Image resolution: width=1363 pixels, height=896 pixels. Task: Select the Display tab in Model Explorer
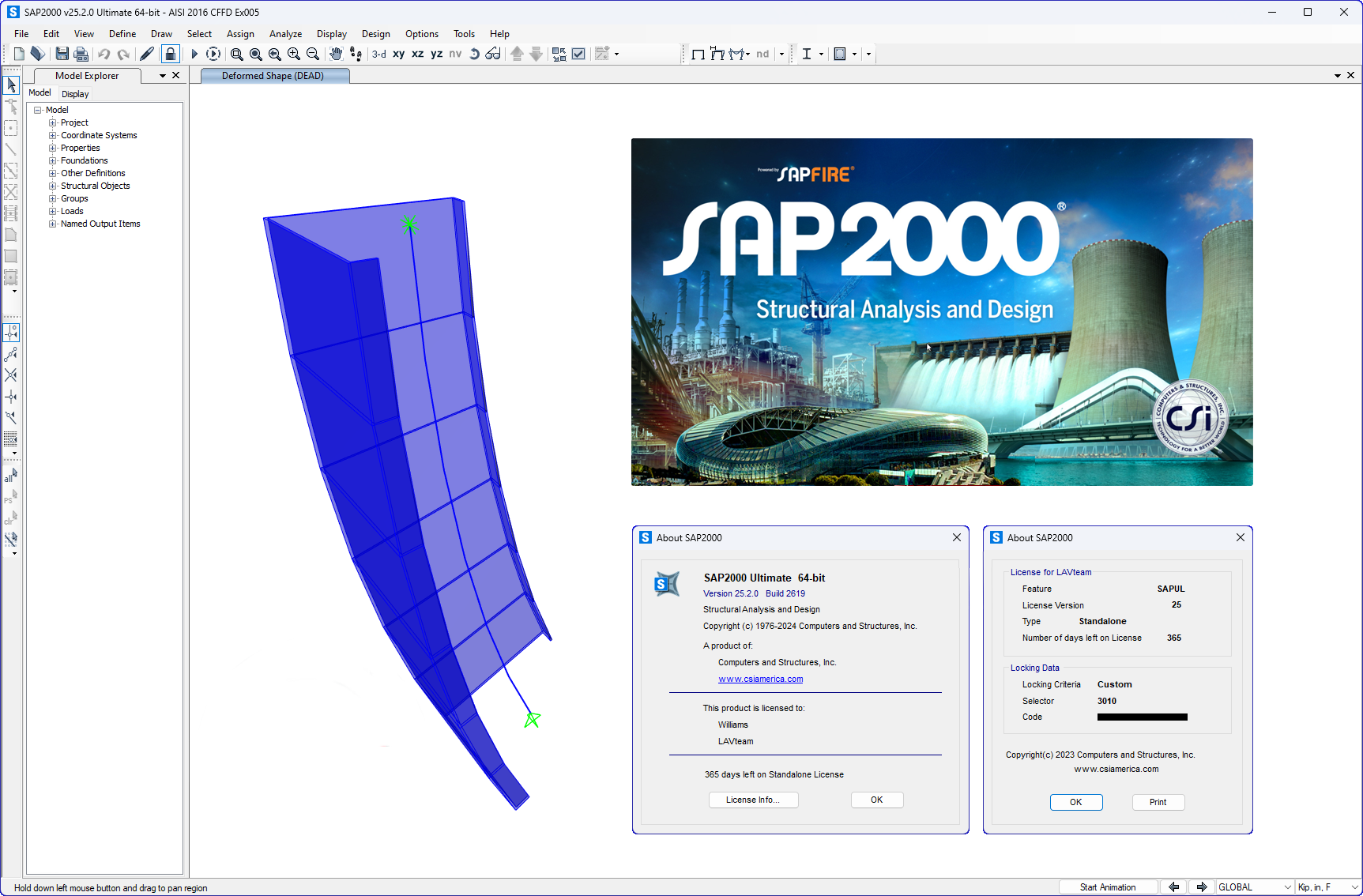pyautogui.click(x=75, y=94)
